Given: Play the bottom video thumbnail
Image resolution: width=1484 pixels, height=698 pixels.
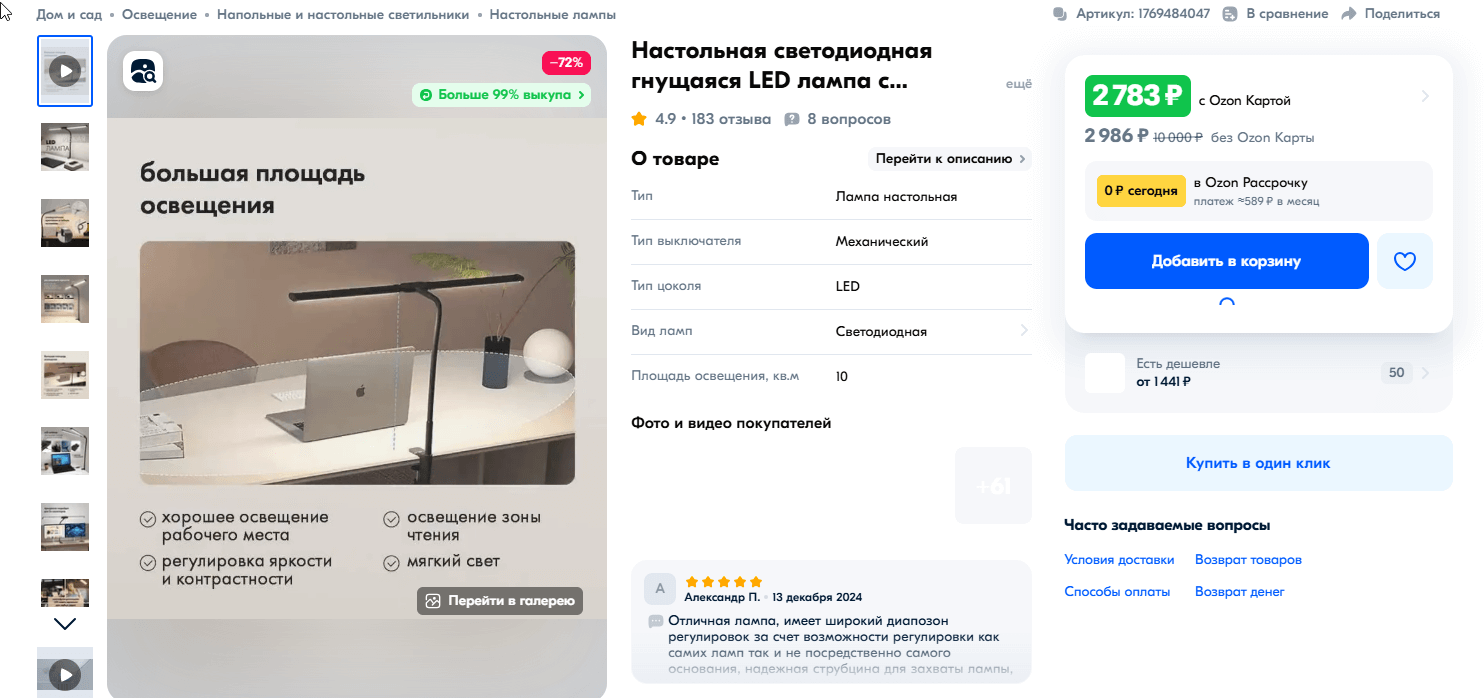Looking at the screenshot, I should (65, 674).
